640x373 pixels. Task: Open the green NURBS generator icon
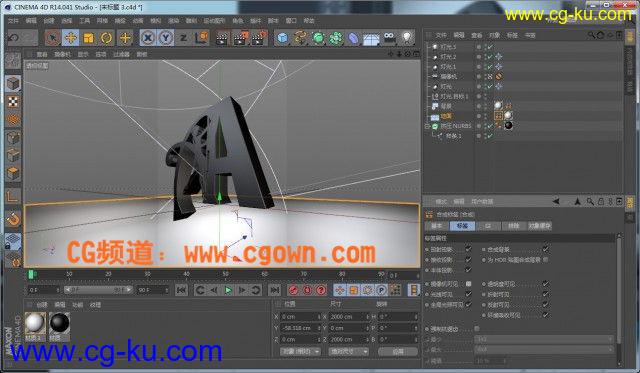click(318, 38)
